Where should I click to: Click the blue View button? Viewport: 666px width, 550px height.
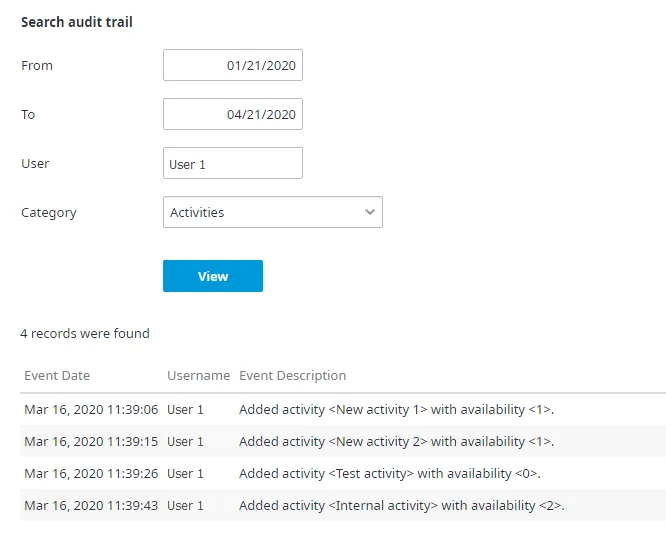click(x=213, y=276)
